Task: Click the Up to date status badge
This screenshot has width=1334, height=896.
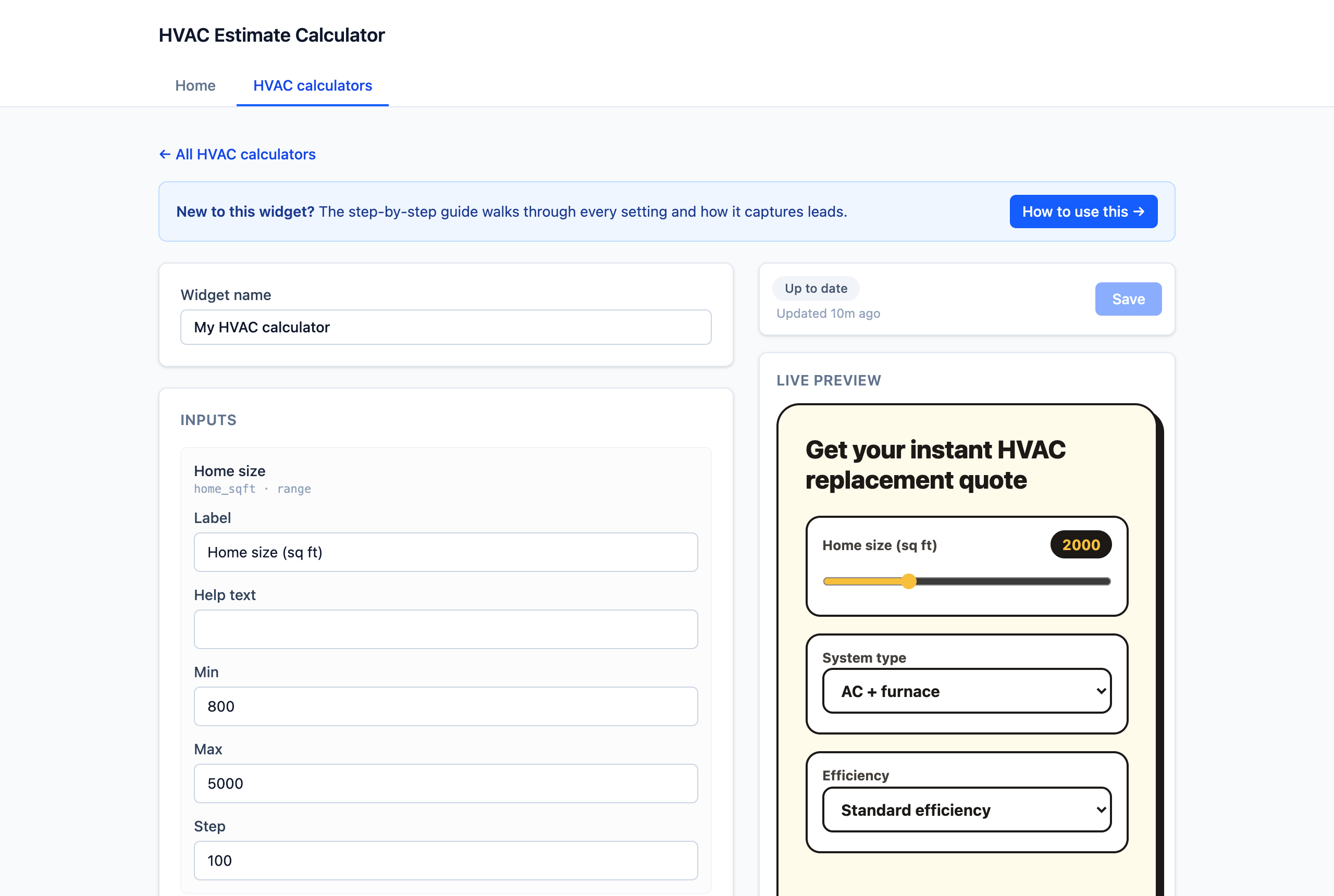Action: point(816,289)
